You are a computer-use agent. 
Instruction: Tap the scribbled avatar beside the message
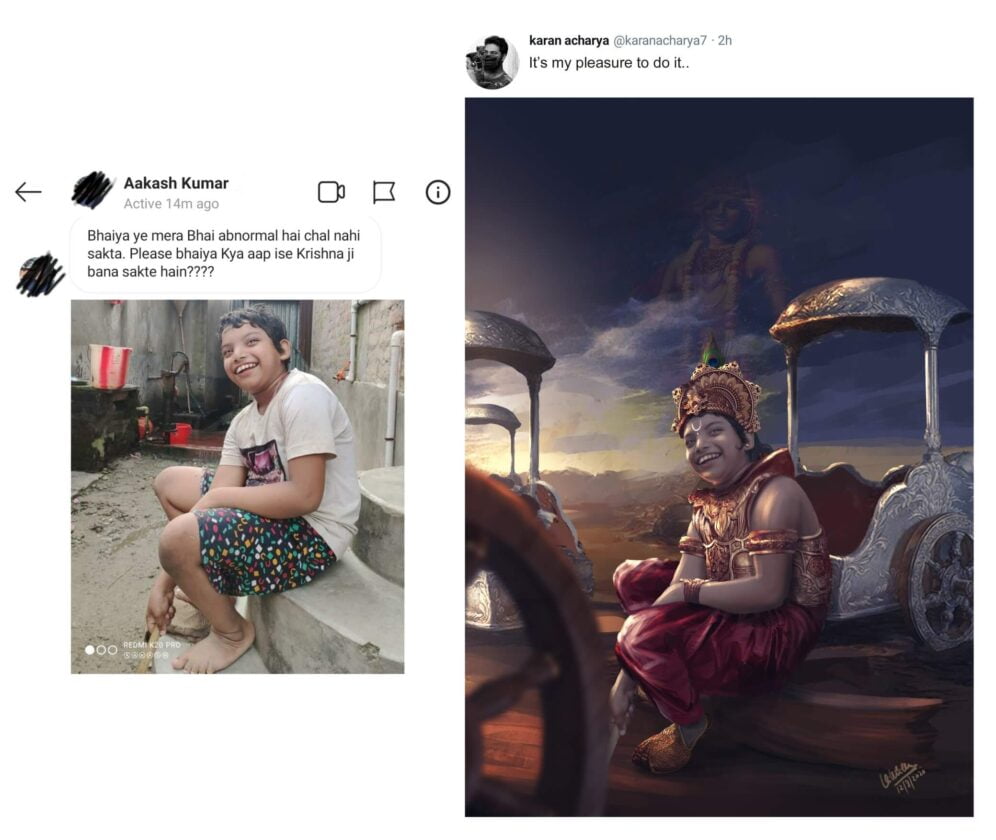[41, 274]
